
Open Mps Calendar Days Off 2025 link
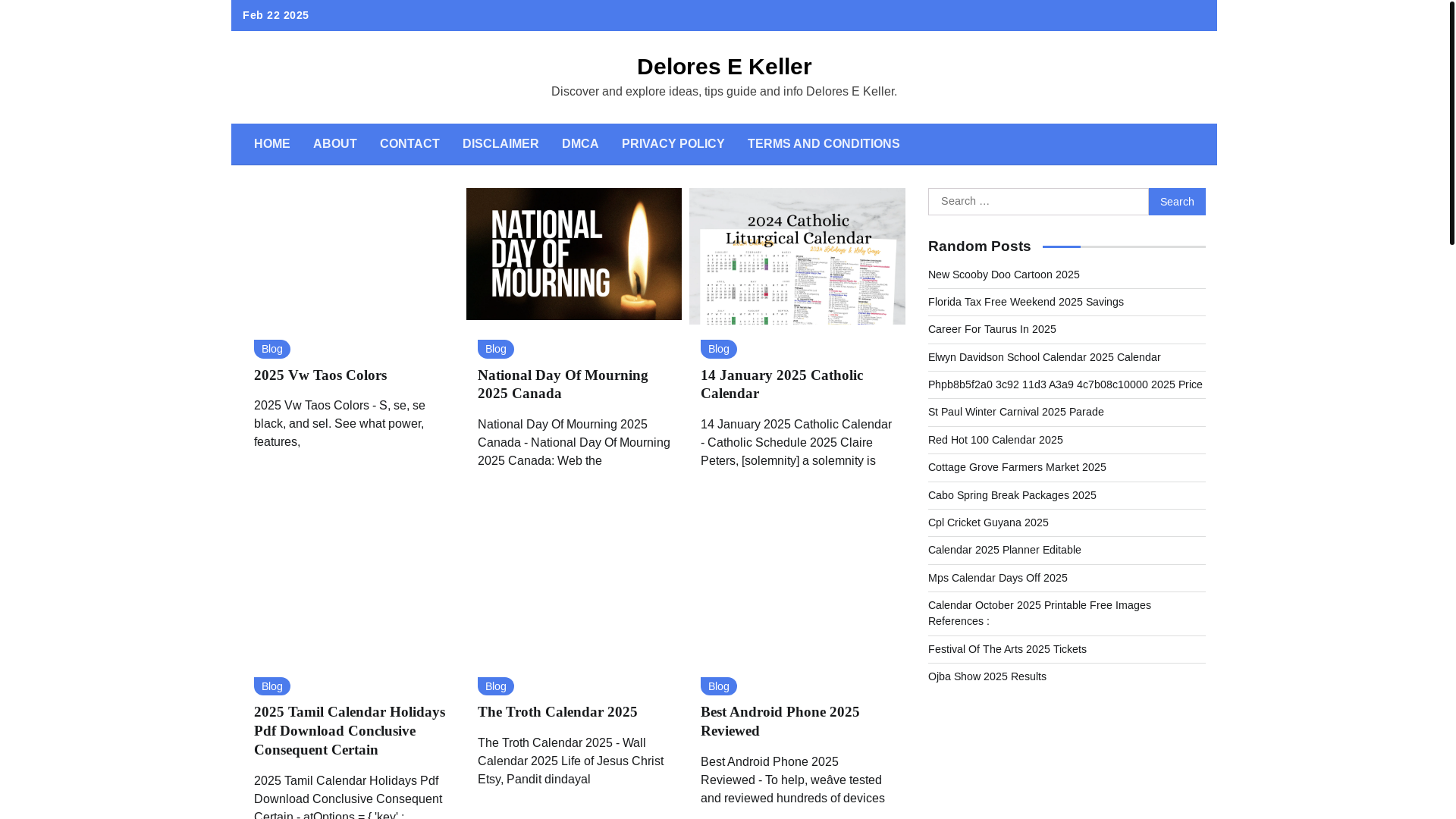coord(997,578)
